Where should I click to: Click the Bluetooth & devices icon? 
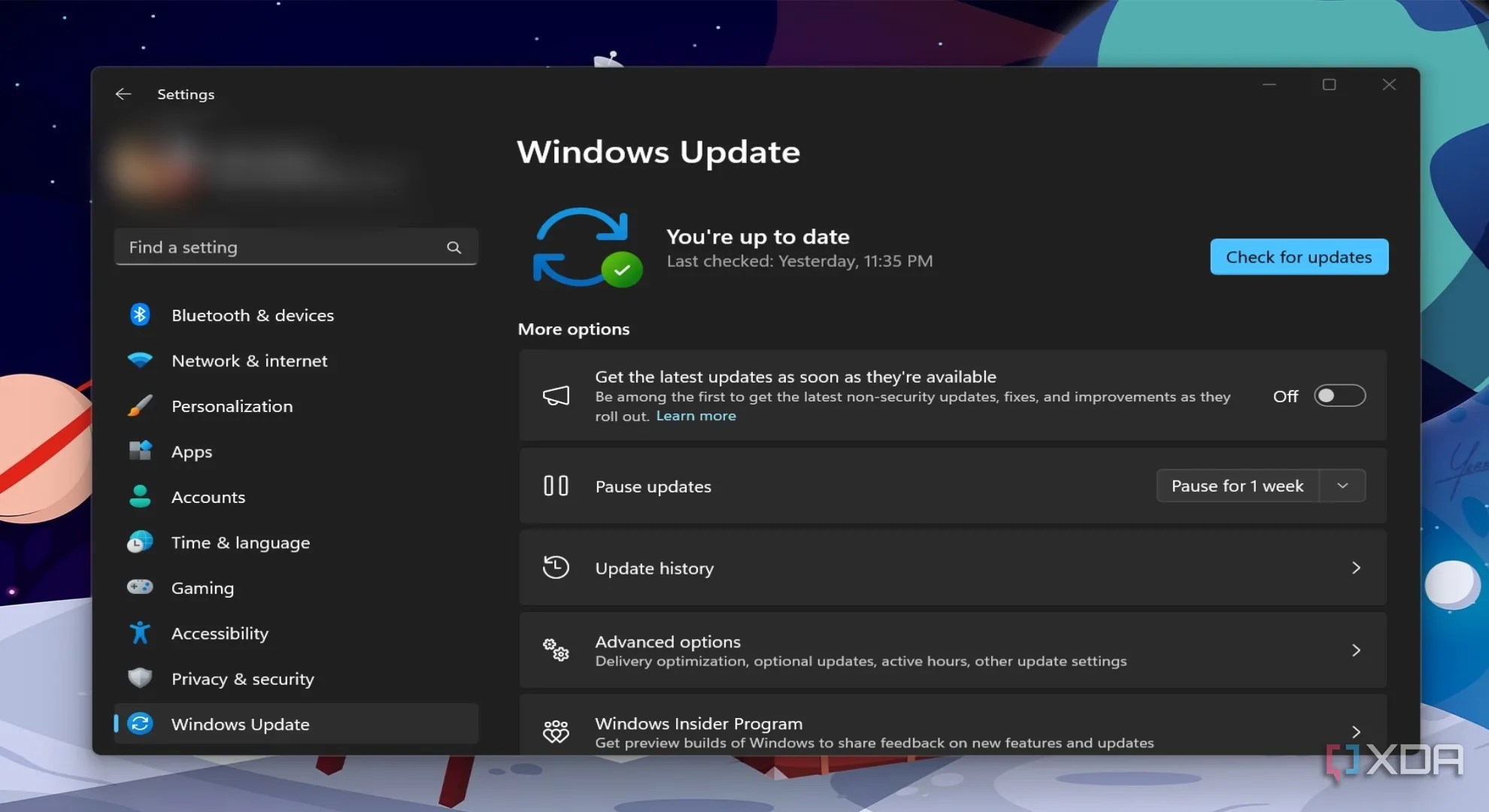pos(140,315)
